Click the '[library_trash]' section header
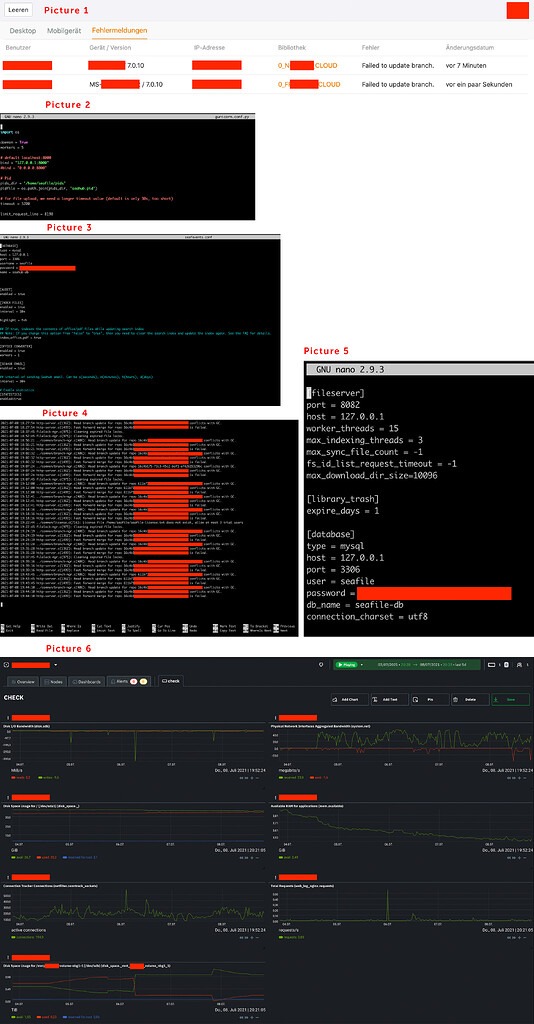Viewport: 534px width, 1024px height. point(341,499)
